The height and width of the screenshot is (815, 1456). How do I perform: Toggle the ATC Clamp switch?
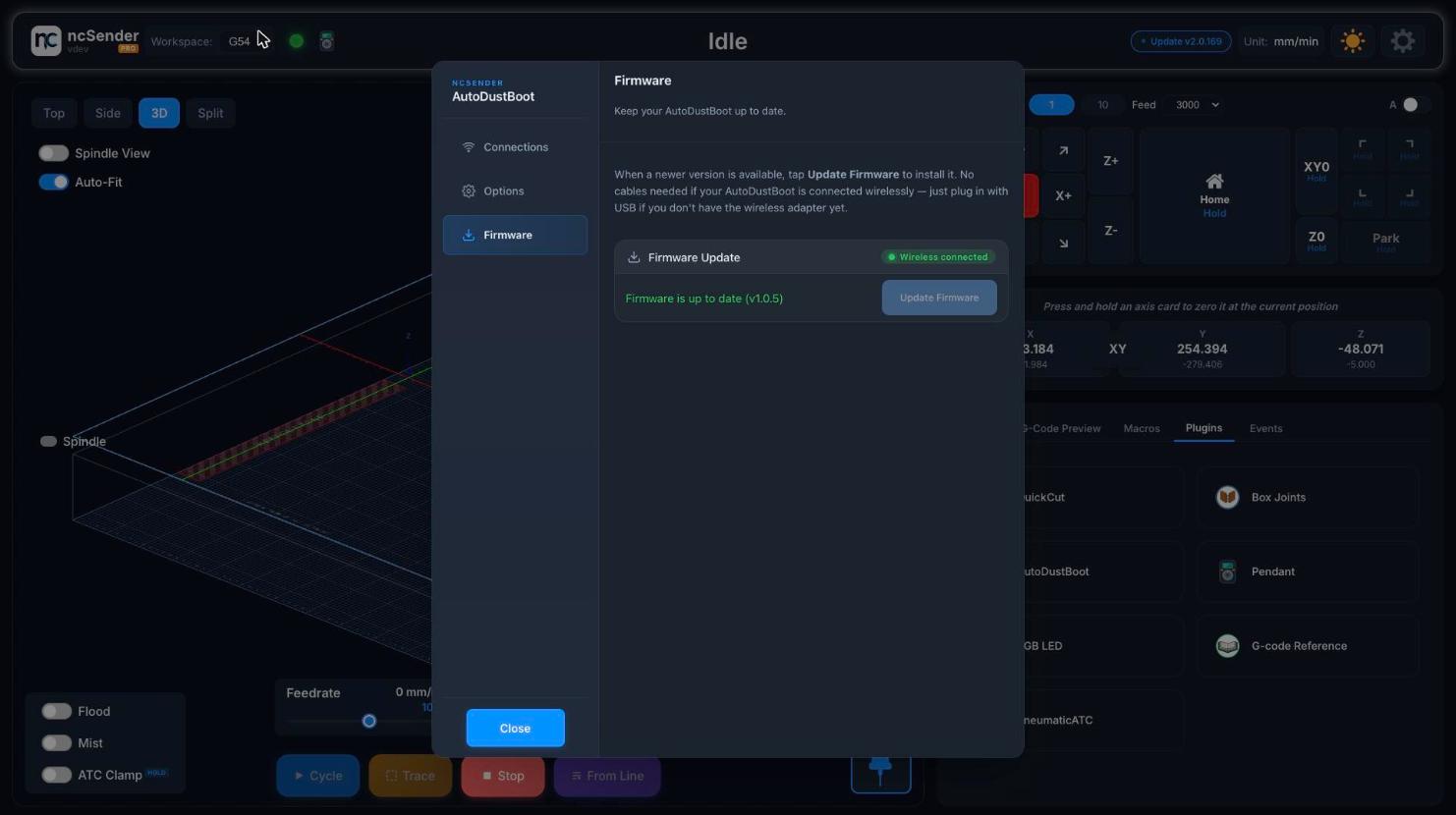(56, 775)
